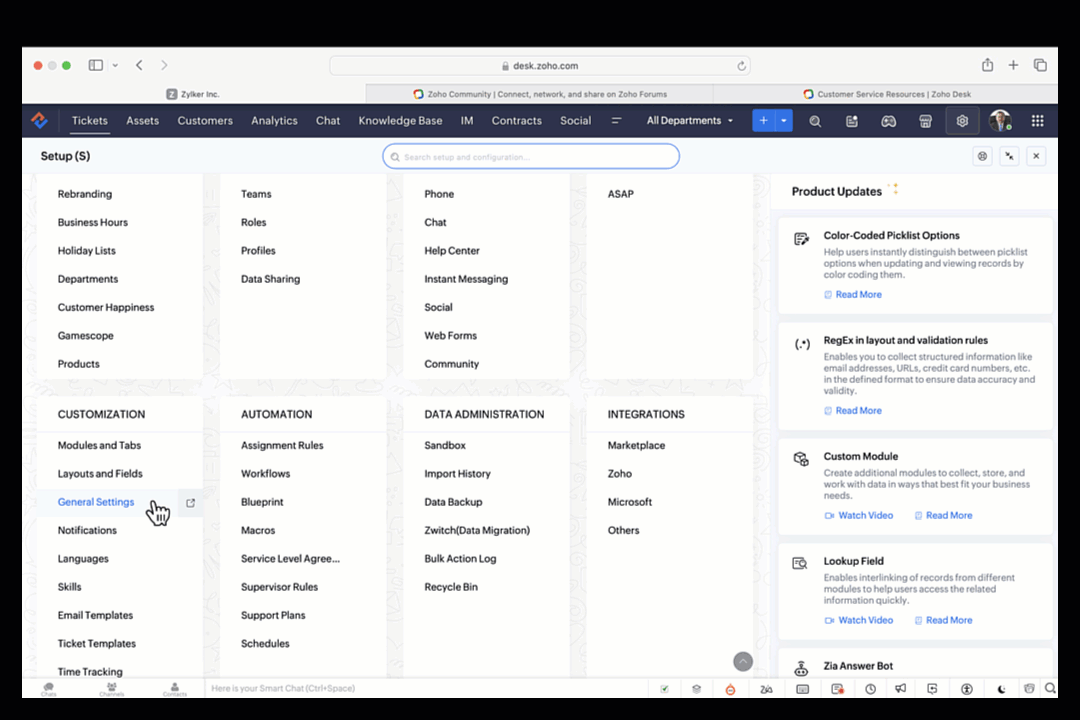The height and width of the screenshot is (720, 1080).
Task: Open the Safari sidebar dropdown chevron
Action: 115,65
